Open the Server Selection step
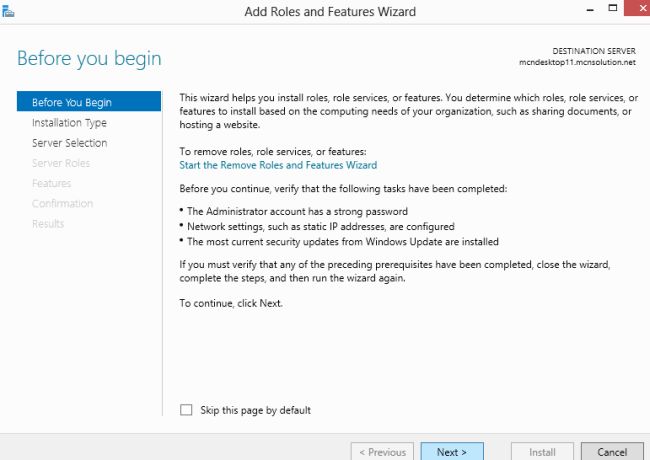This screenshot has width=650, height=460. coord(69,143)
